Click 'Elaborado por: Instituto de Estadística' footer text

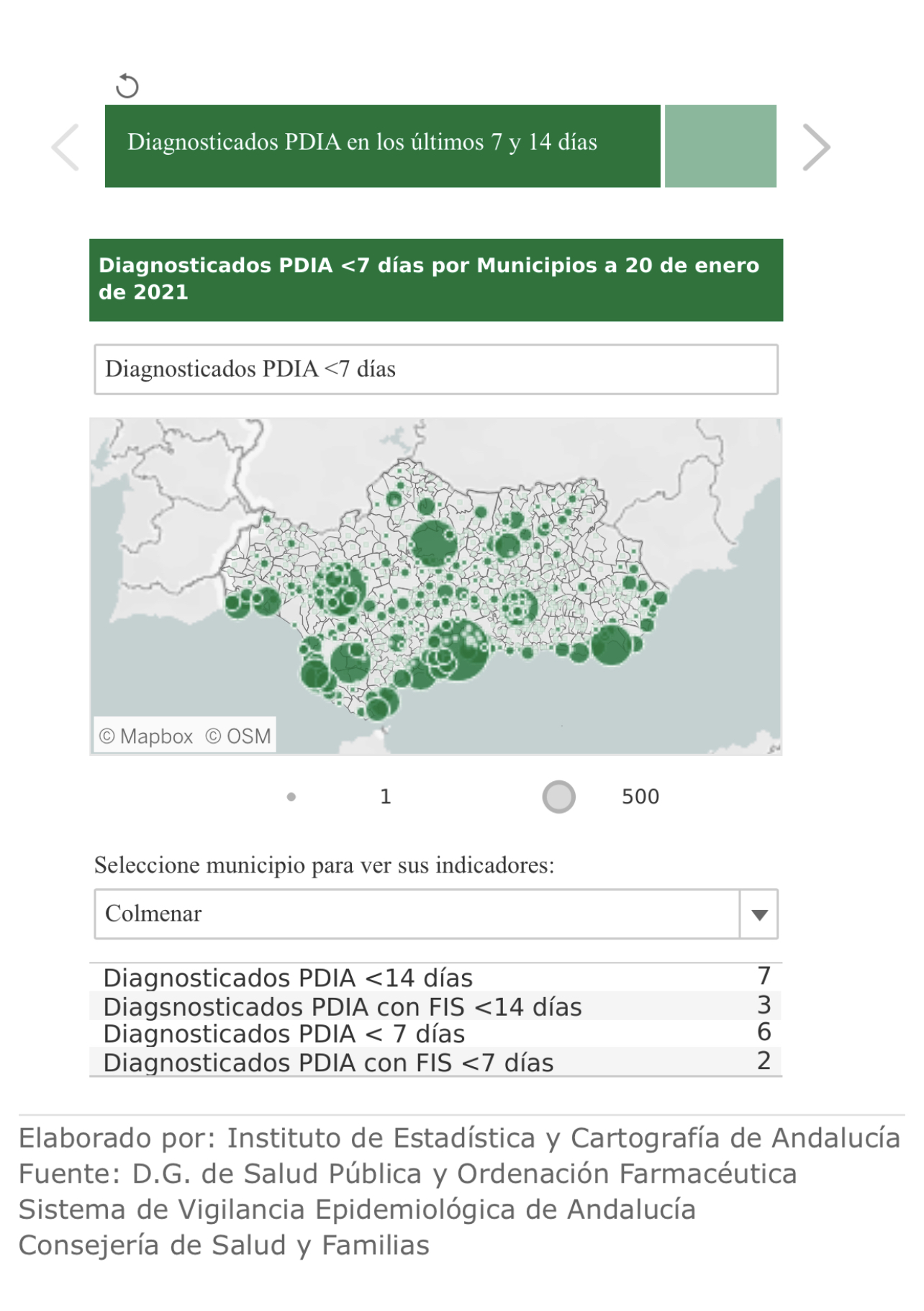pos(459,1138)
